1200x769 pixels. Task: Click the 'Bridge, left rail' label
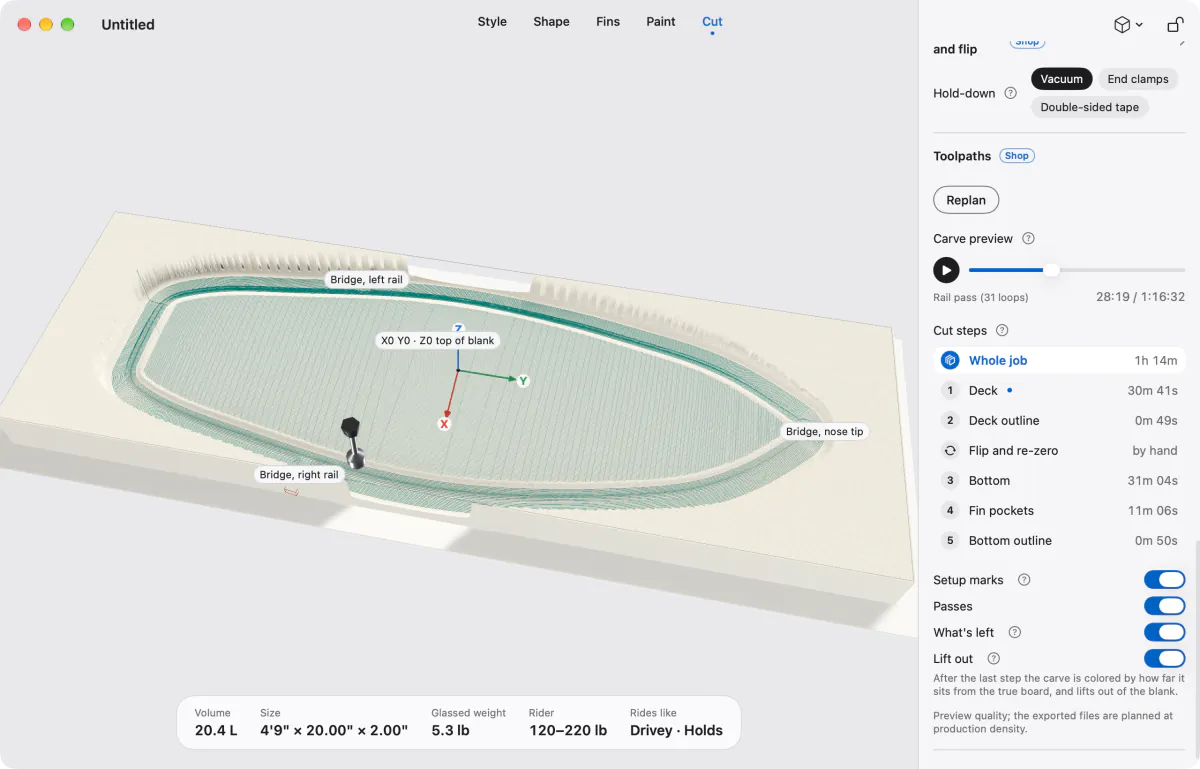coord(366,280)
